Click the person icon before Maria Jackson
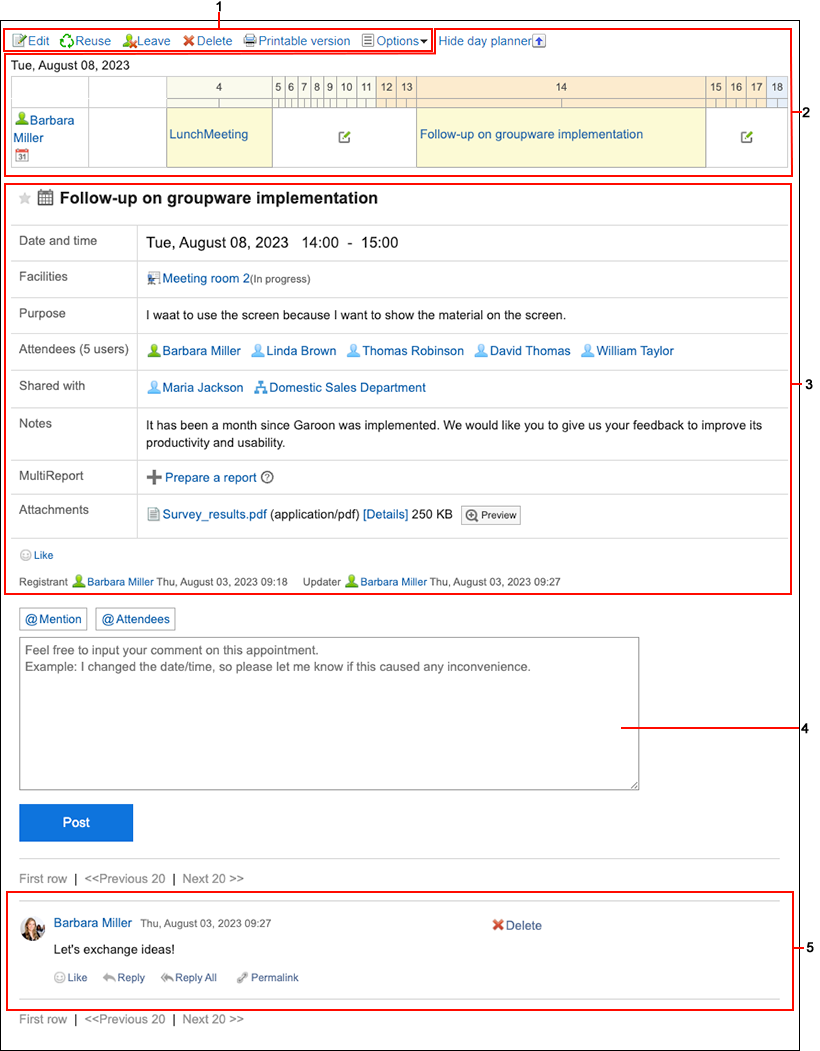This screenshot has height=1051, width=820. coord(154,387)
